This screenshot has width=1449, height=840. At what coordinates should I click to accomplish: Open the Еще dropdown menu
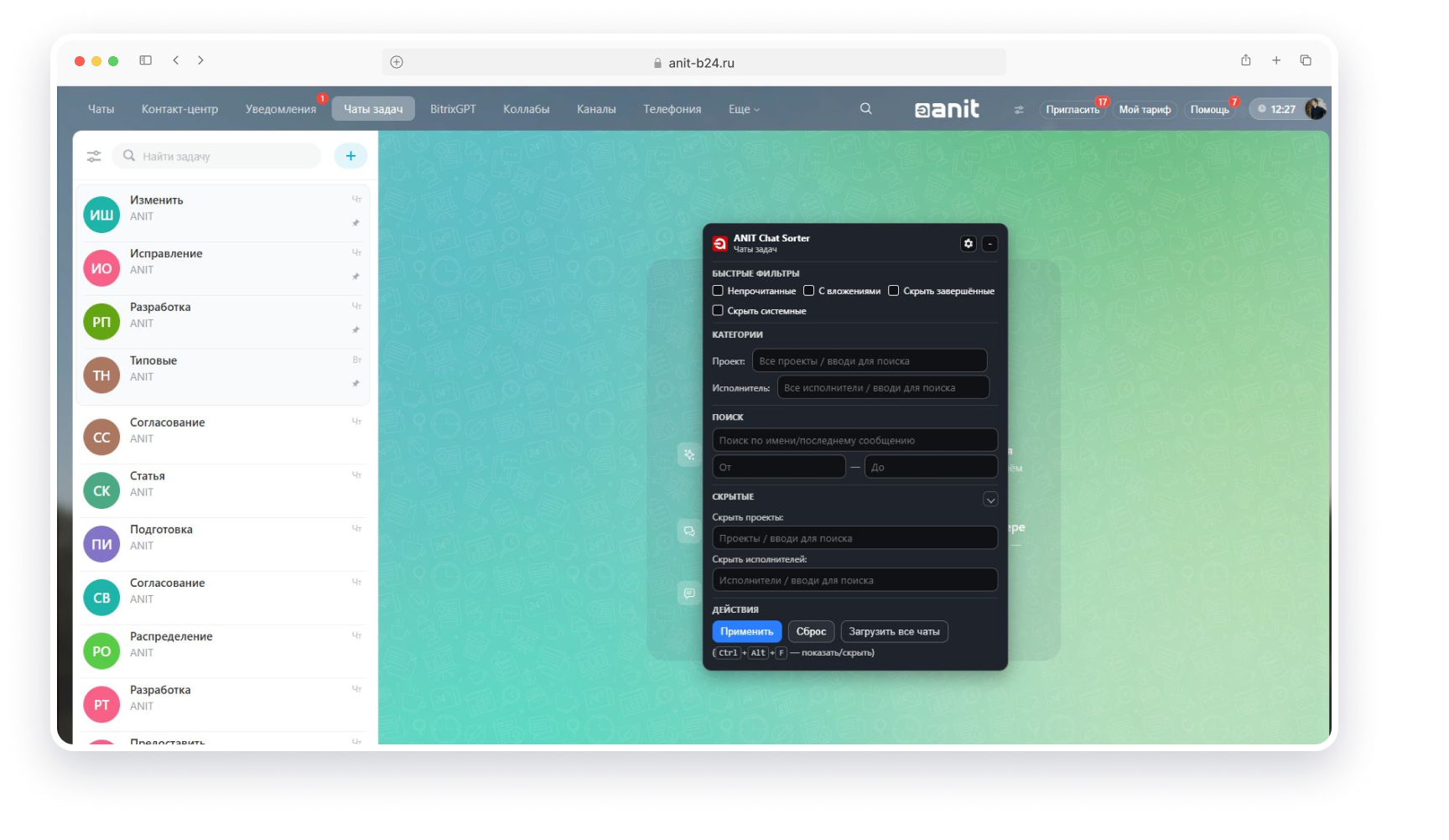[x=743, y=110]
